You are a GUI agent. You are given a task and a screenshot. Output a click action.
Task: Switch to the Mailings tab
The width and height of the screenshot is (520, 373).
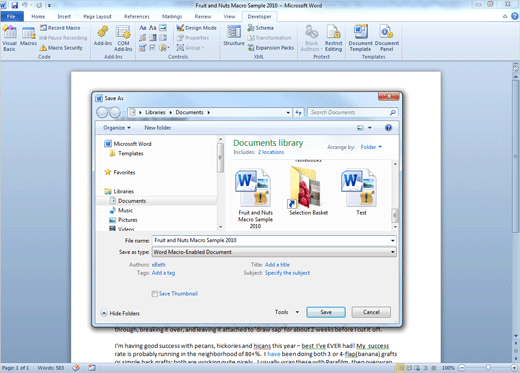(172, 16)
